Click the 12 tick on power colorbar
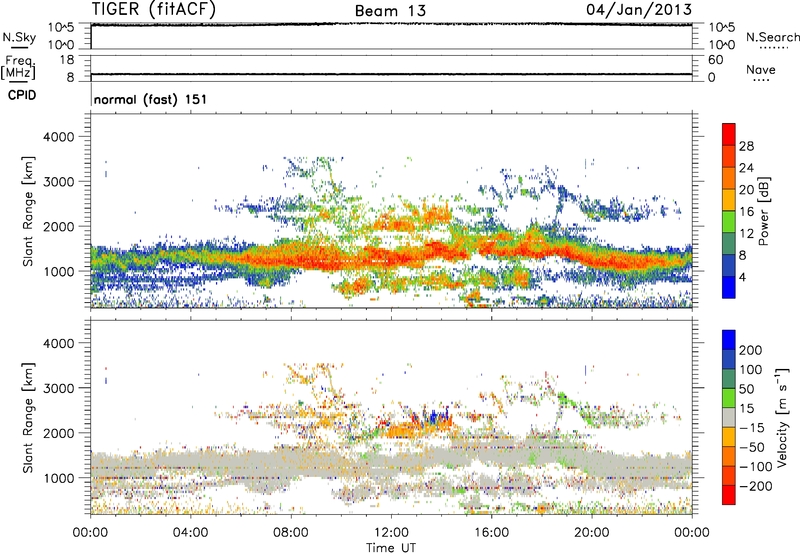The image size is (800, 554). pos(746,234)
